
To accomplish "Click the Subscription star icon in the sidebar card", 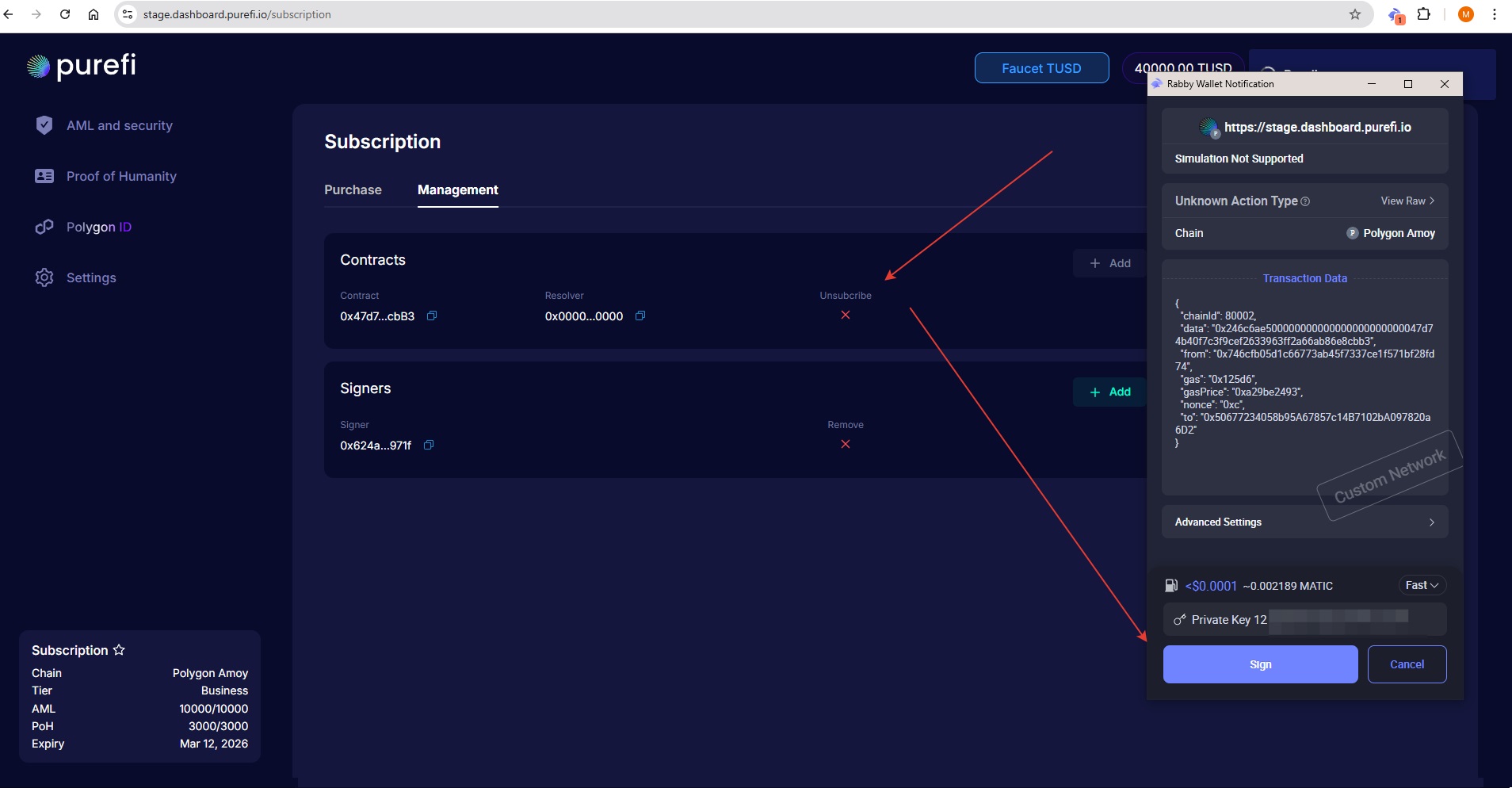I will pos(119,650).
